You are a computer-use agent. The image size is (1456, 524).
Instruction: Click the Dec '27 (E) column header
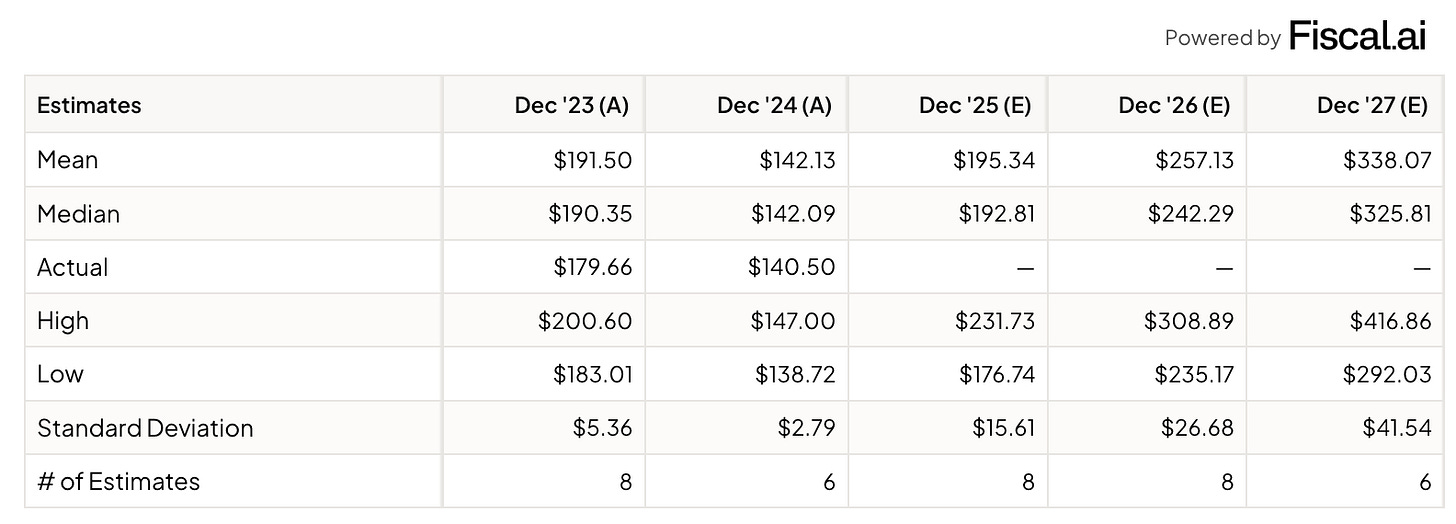(x=1372, y=105)
